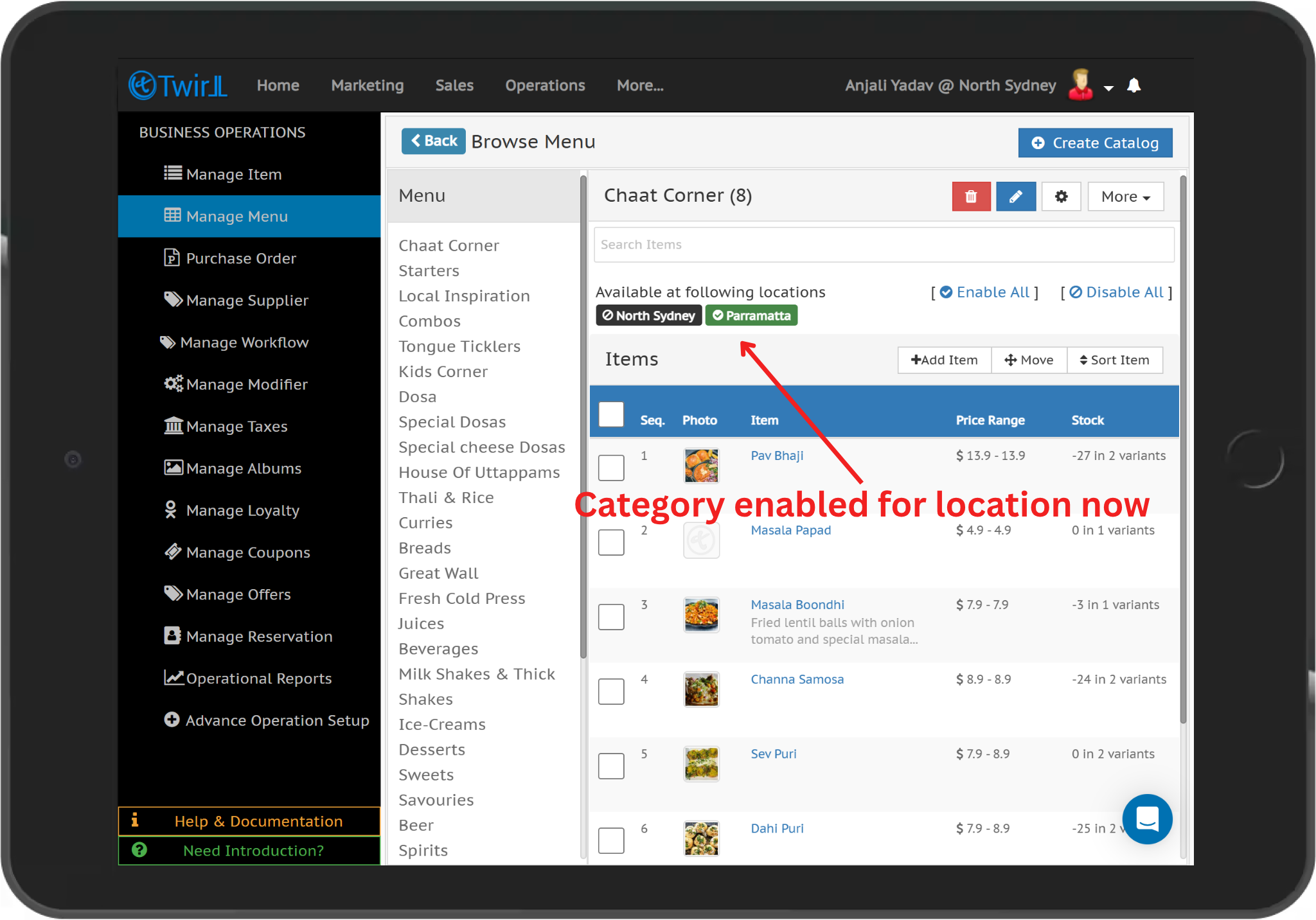Click the items panel vertical scrollbar
The height and width of the screenshot is (920, 1316).
(1183, 450)
